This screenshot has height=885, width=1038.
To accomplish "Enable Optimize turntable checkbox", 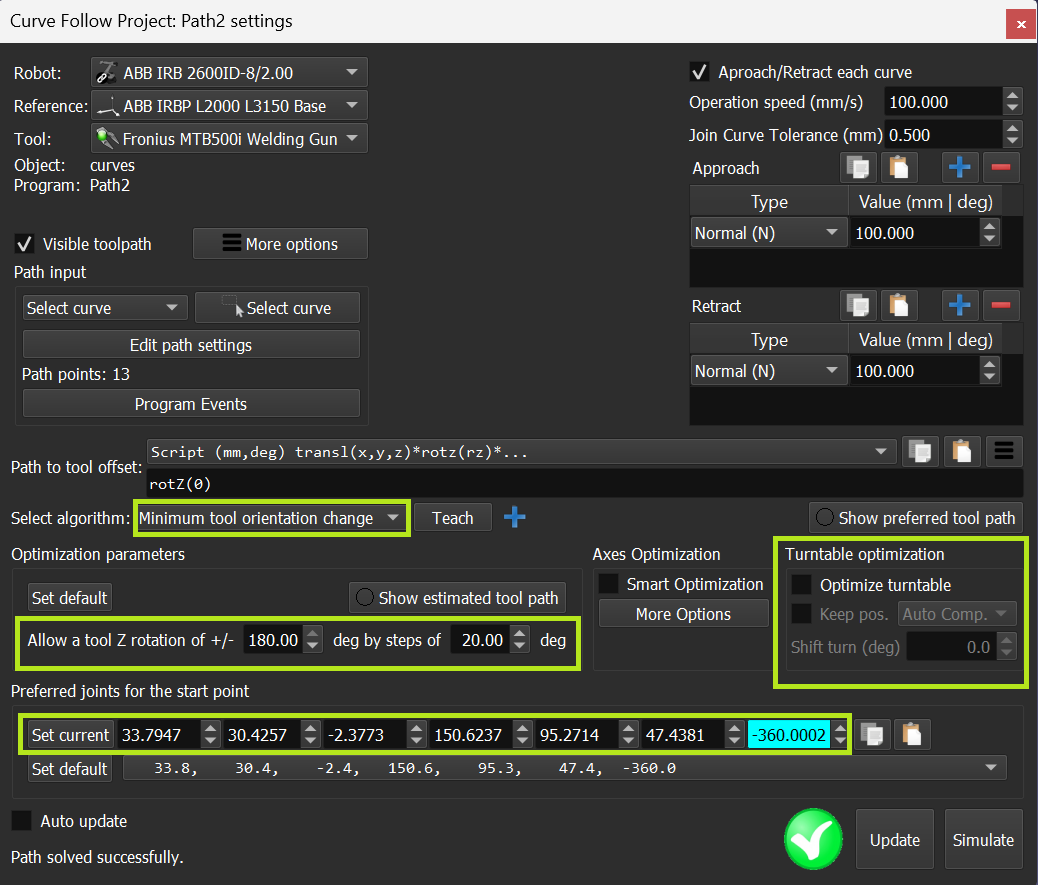I will click(802, 585).
